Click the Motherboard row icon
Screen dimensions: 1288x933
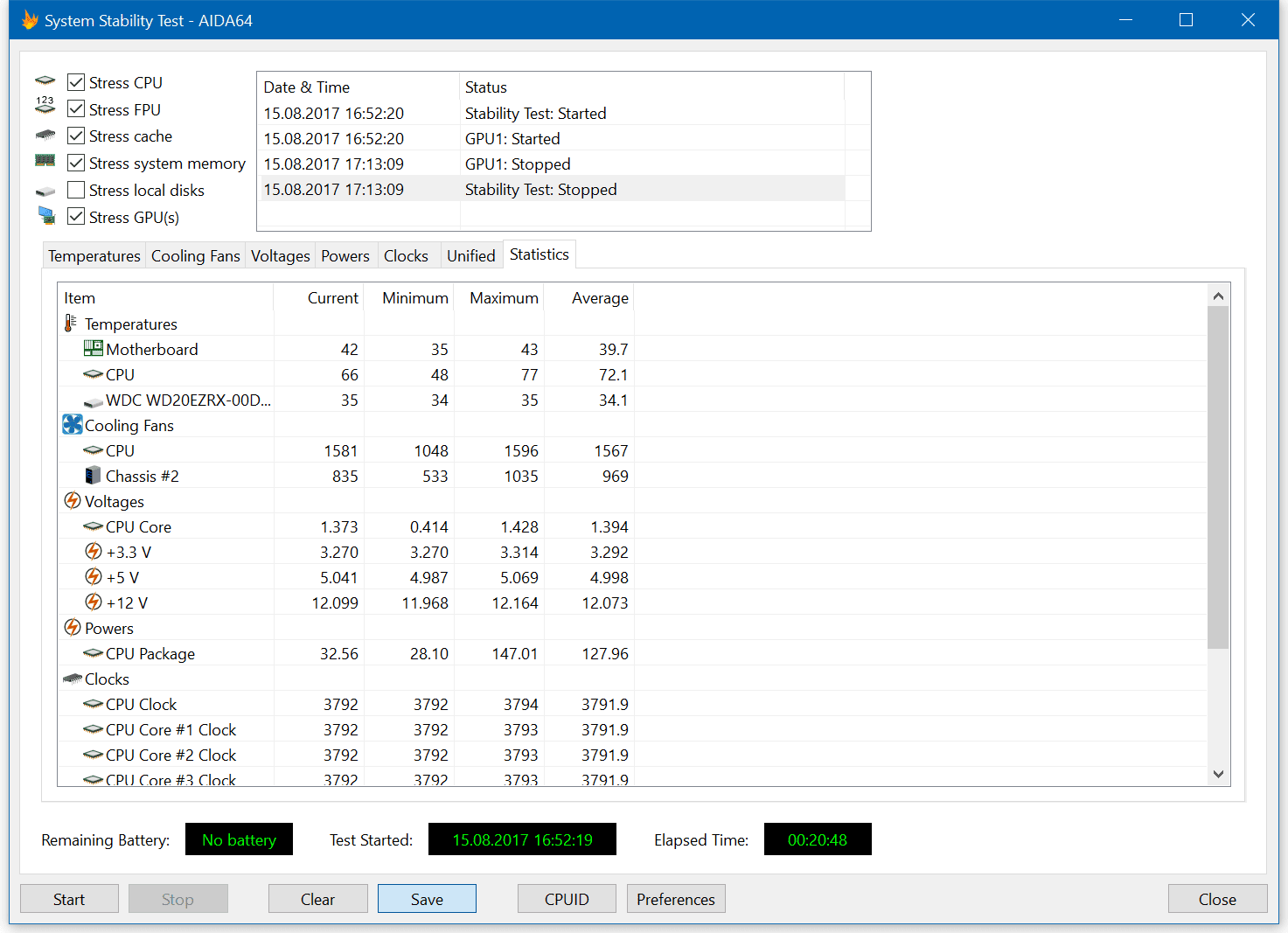pyautogui.click(x=94, y=348)
